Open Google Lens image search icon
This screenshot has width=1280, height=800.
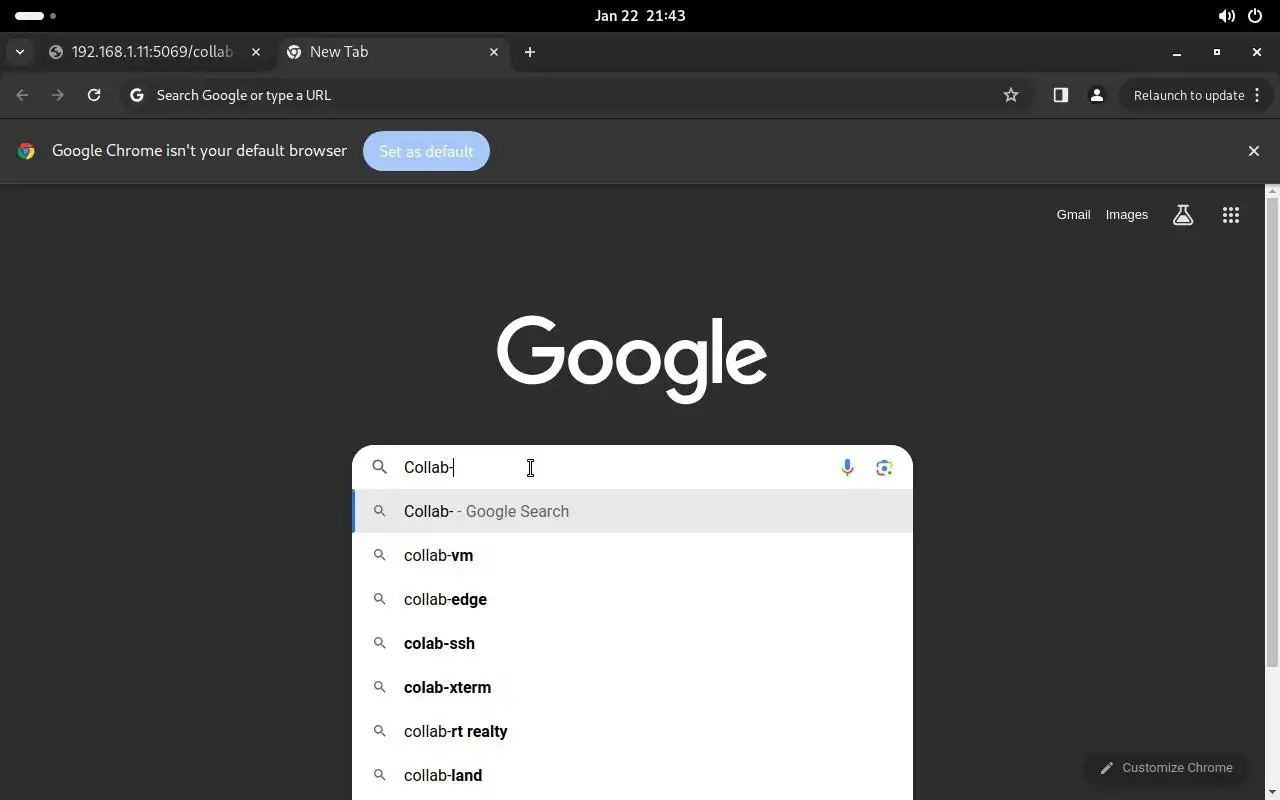point(884,467)
